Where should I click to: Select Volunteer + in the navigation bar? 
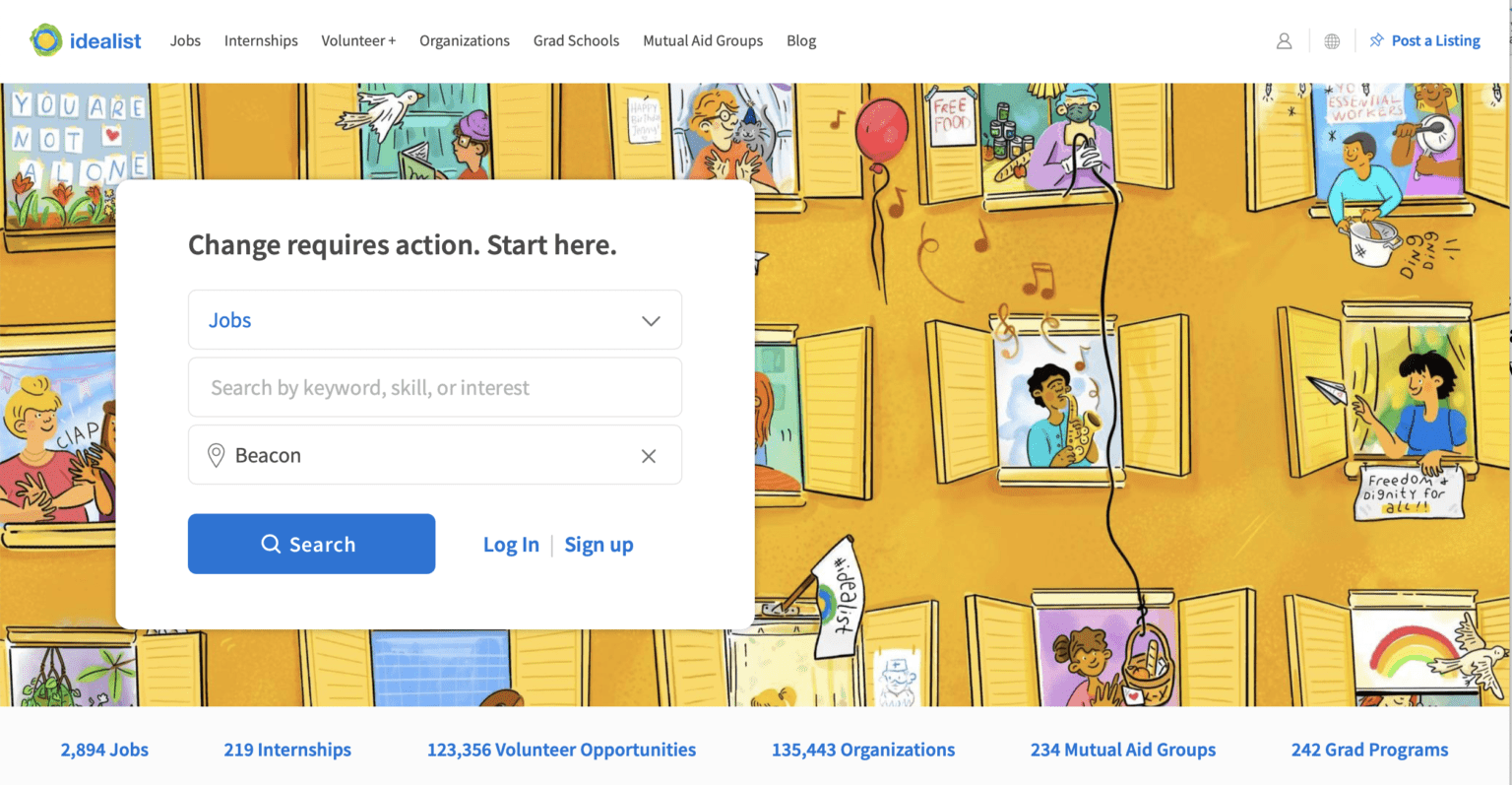[358, 40]
